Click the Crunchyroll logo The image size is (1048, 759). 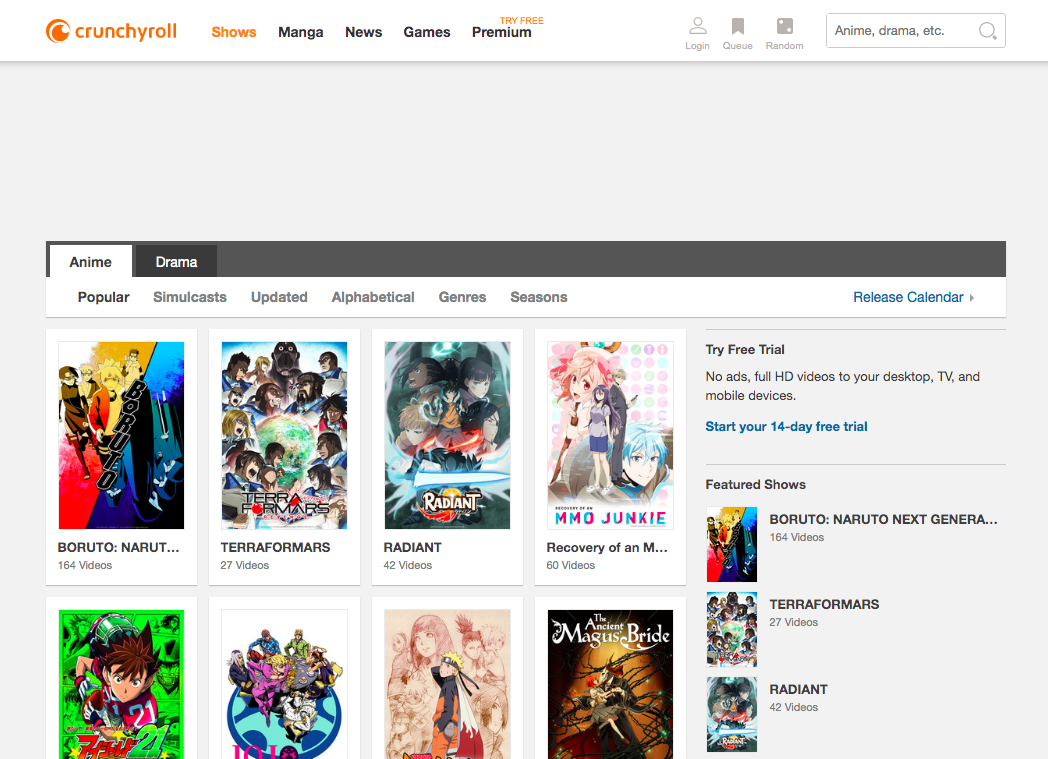tap(110, 30)
